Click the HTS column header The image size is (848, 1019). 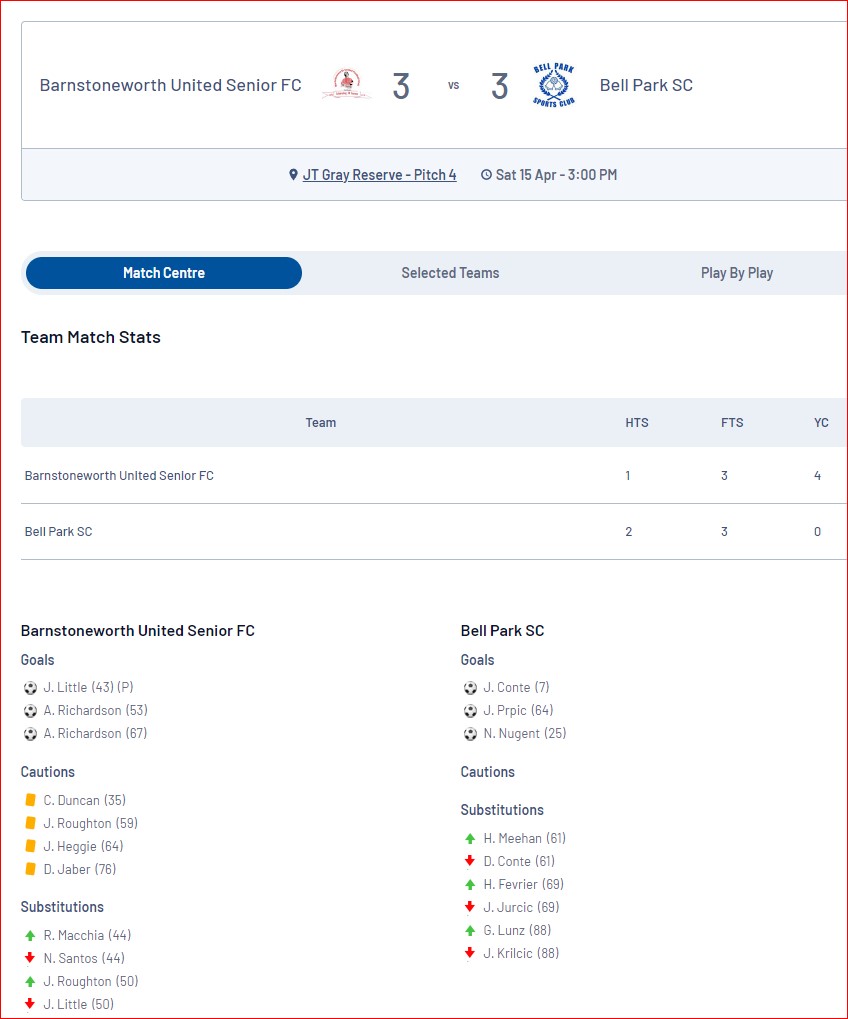(x=637, y=422)
